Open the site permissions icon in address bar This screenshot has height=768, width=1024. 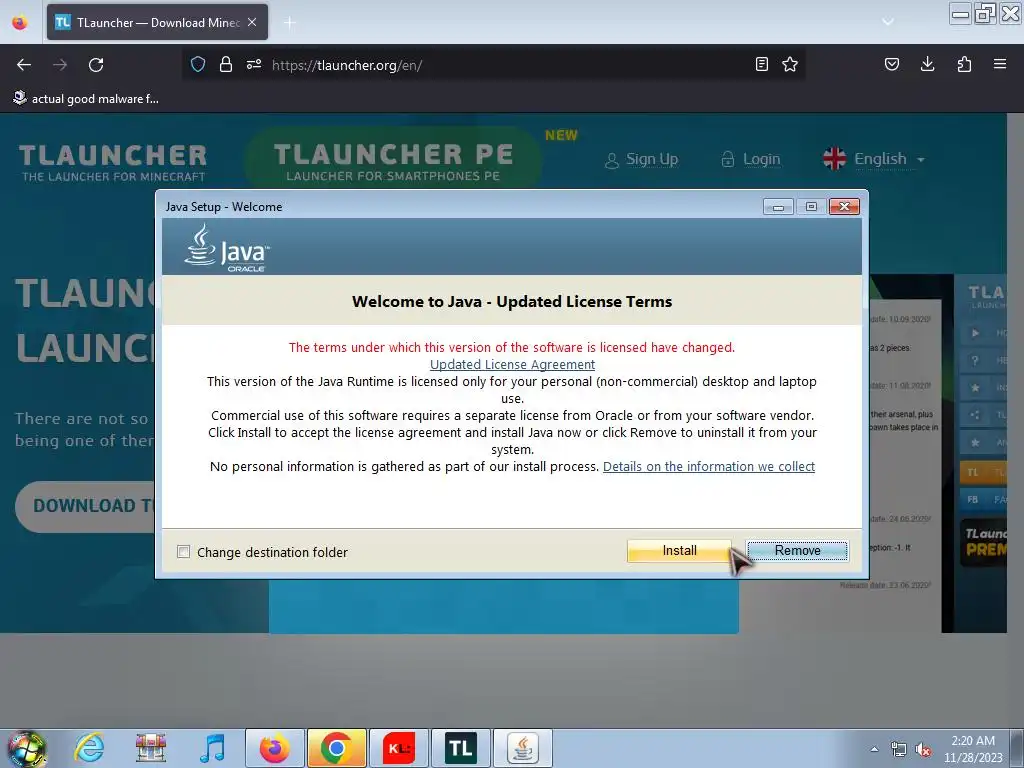click(254, 64)
